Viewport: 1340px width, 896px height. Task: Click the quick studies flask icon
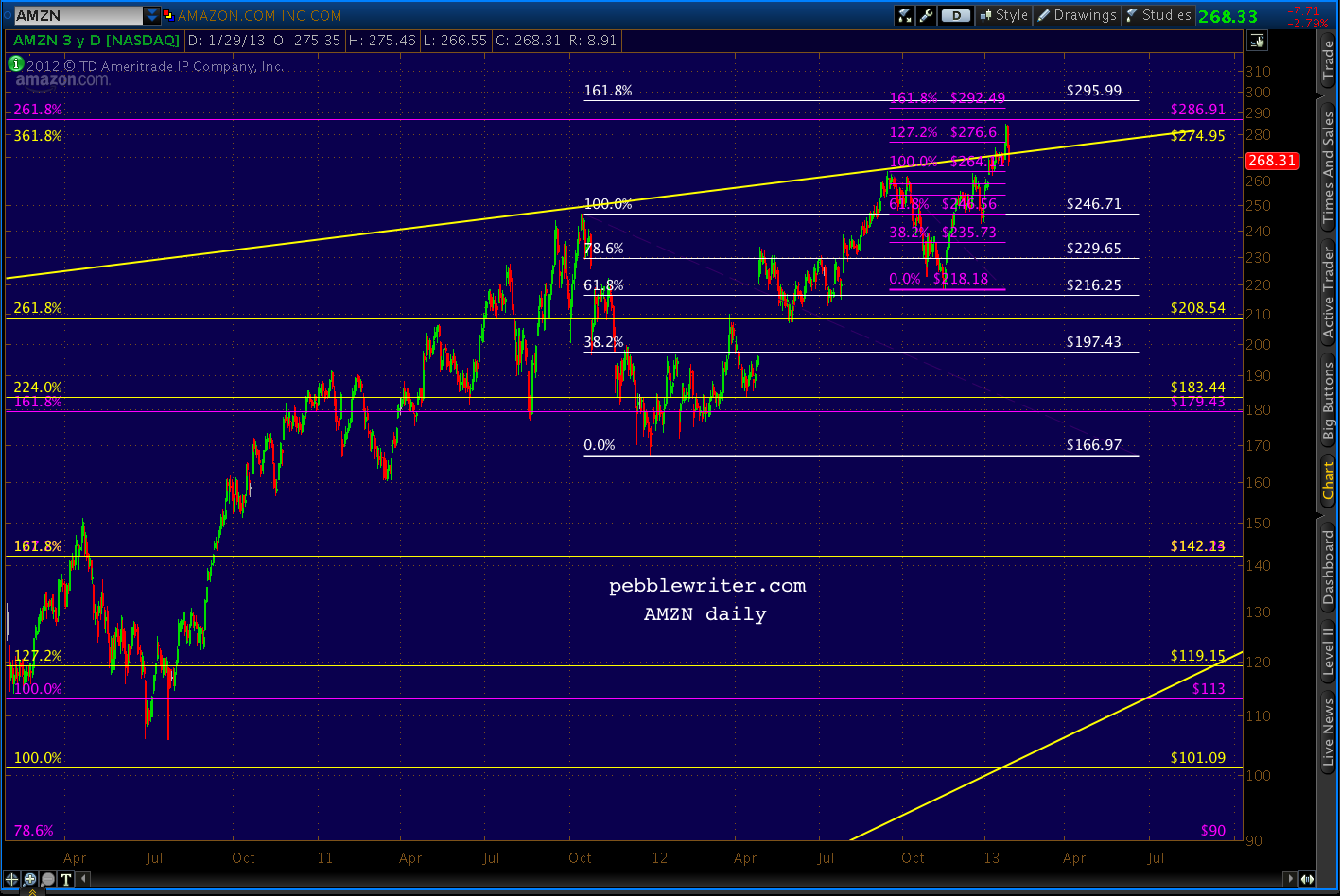pos(905,15)
